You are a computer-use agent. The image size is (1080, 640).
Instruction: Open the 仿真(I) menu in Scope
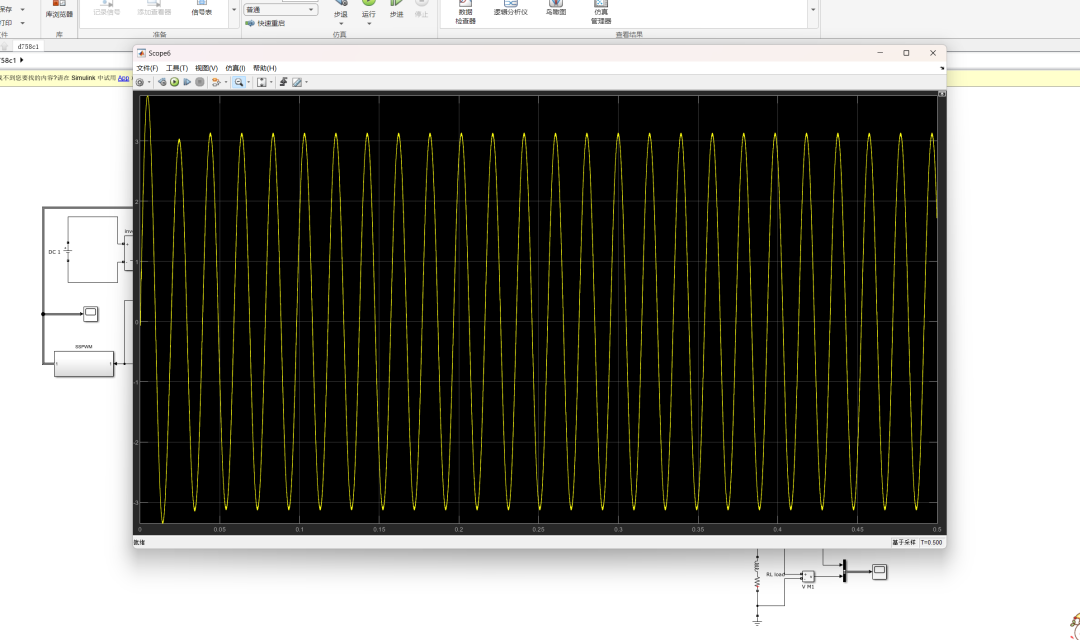coord(235,68)
